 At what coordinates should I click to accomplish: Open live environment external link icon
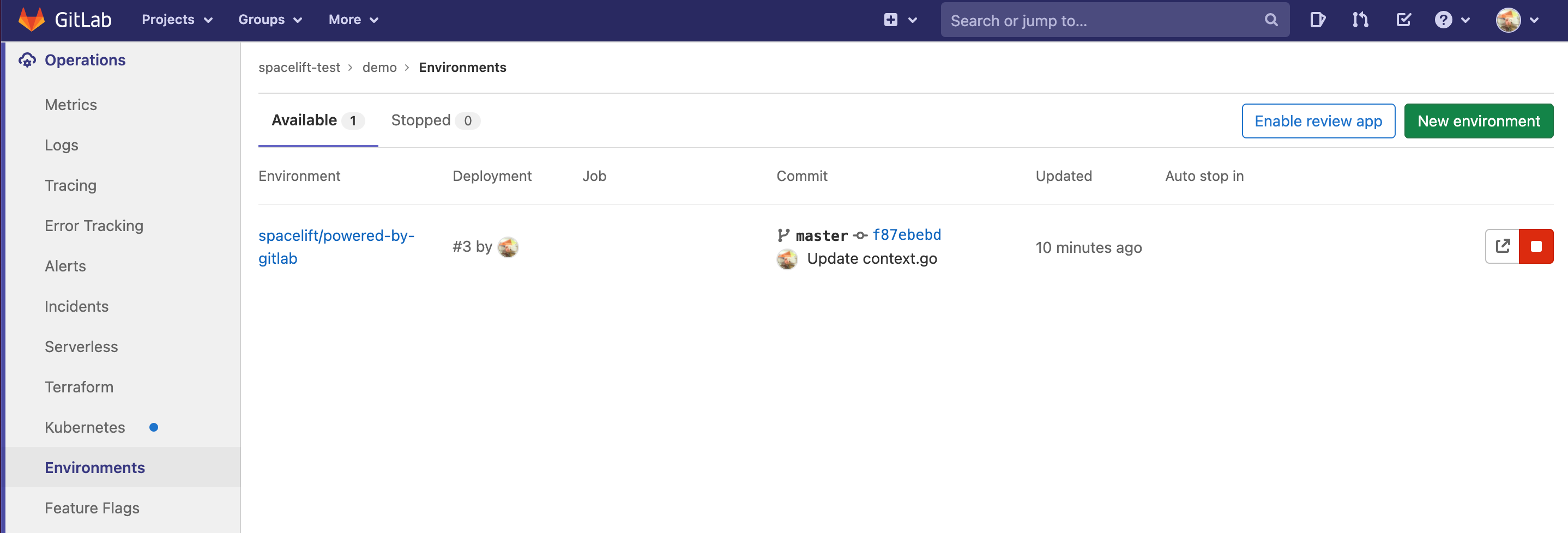point(1502,246)
